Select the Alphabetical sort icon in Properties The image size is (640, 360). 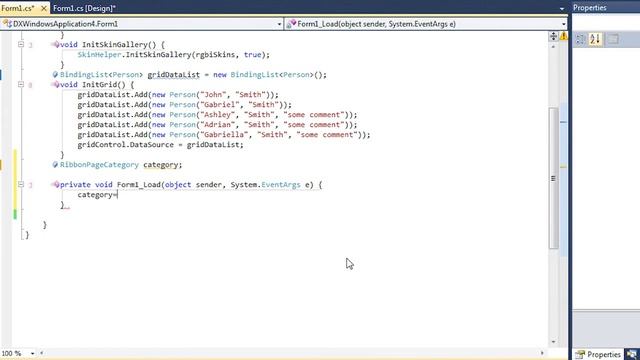coord(595,39)
